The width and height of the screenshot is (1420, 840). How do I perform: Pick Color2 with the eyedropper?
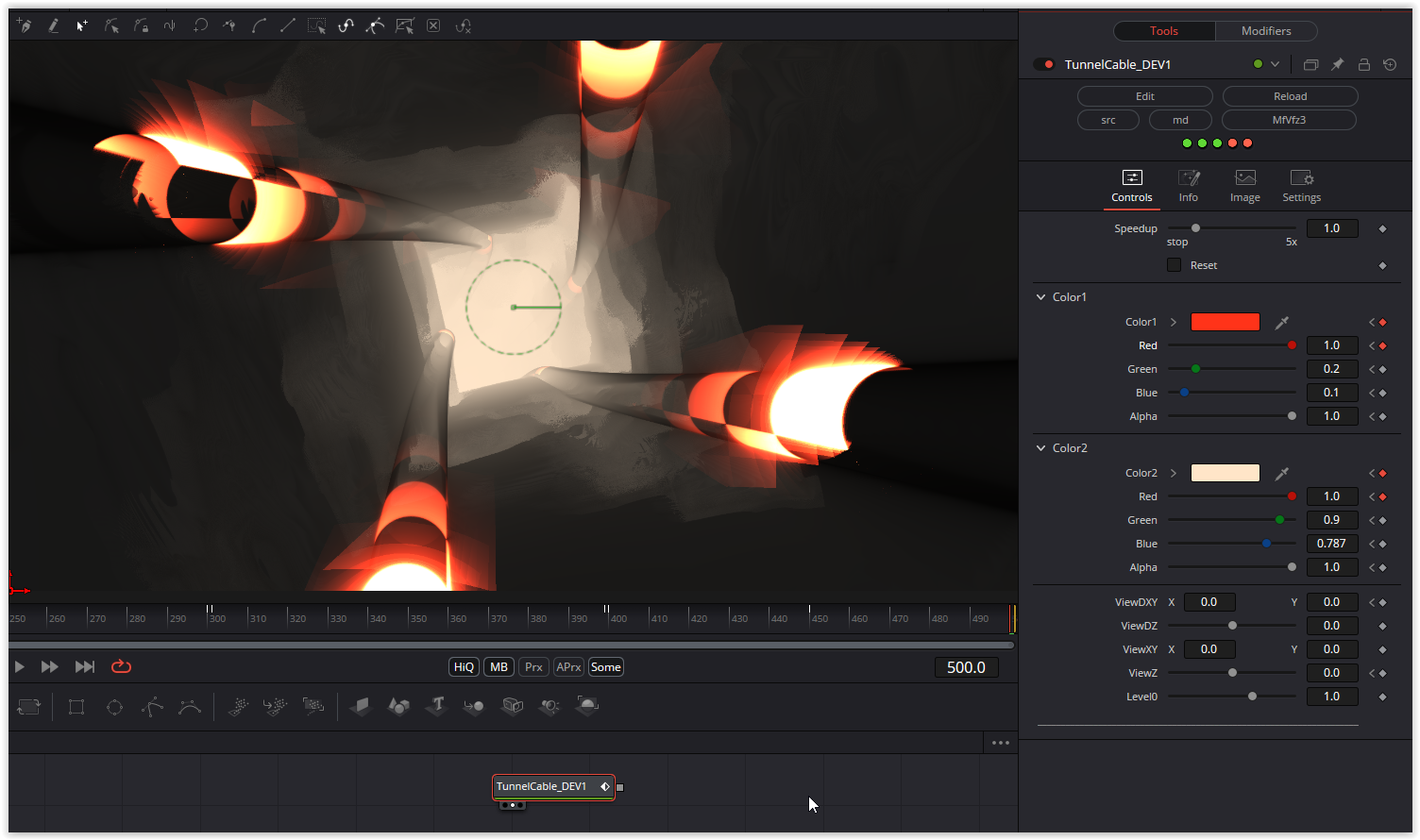coord(1282,474)
